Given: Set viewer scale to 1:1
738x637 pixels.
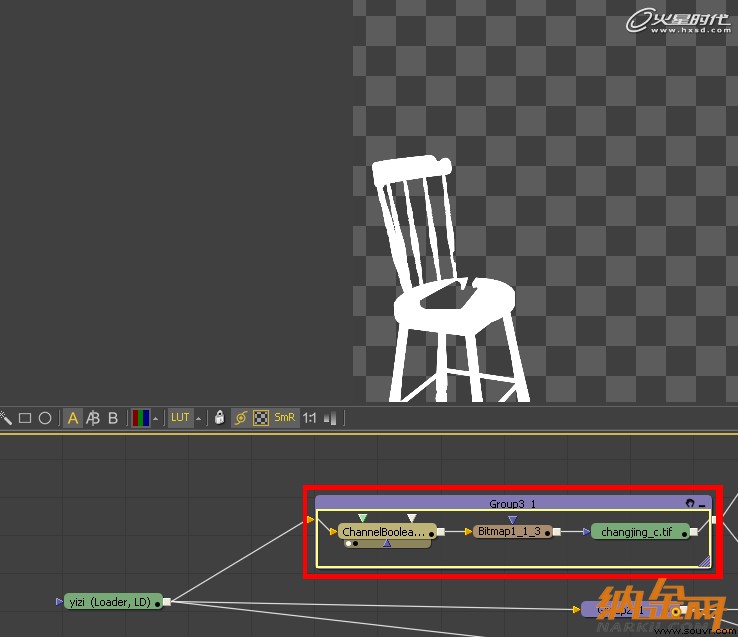Looking at the screenshot, I should point(309,418).
